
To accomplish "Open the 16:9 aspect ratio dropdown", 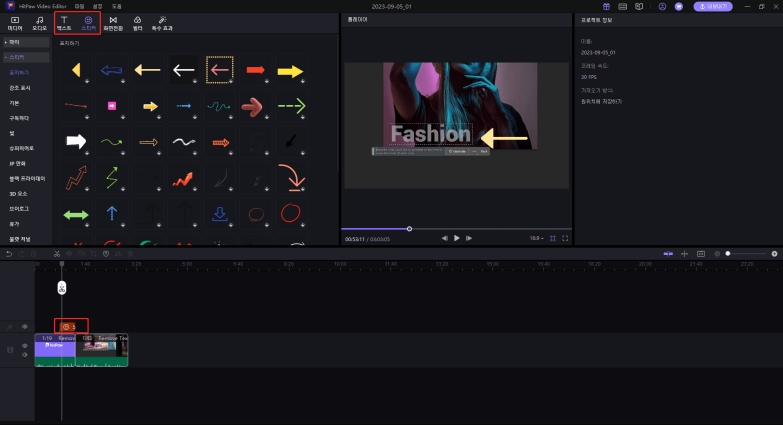I will (536, 238).
